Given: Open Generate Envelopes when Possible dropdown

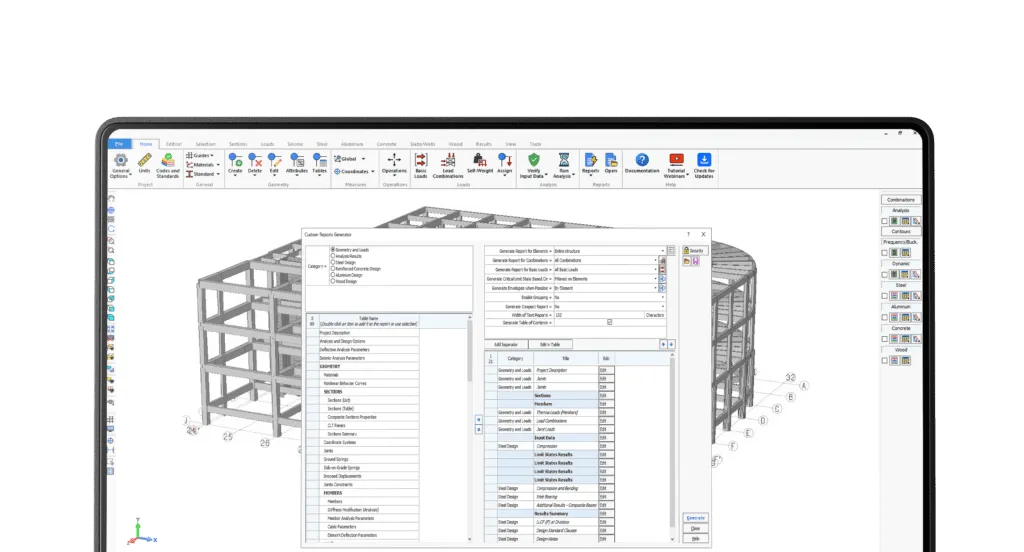Looking at the screenshot, I should (x=656, y=288).
